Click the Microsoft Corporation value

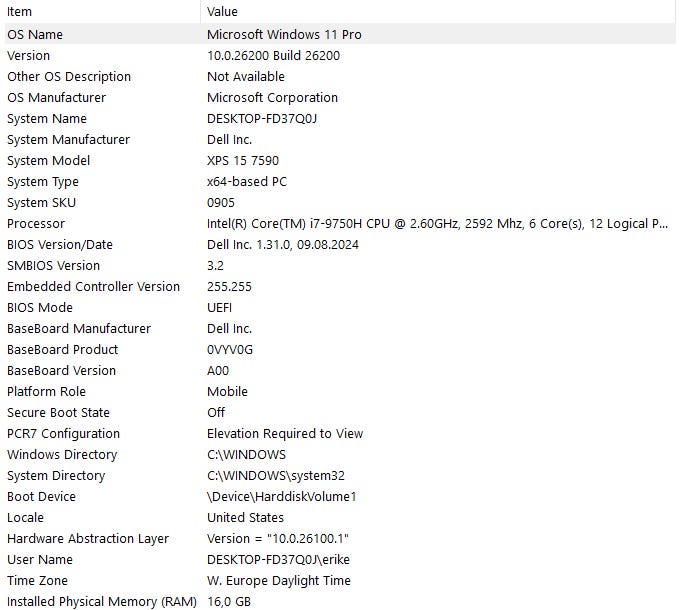272,97
